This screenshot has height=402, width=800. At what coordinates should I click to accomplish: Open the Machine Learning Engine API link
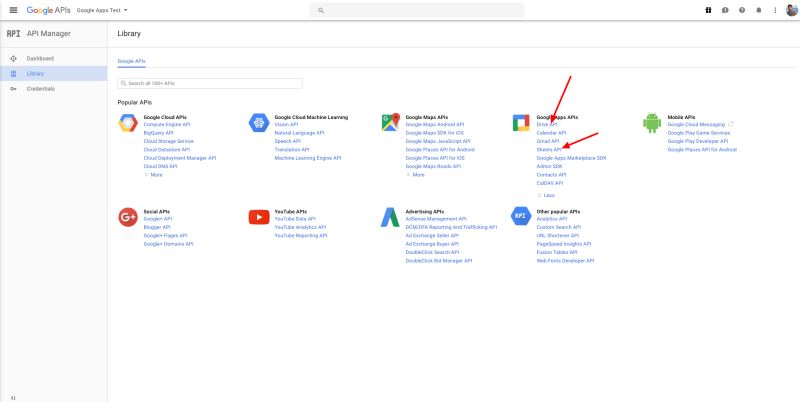[308, 158]
